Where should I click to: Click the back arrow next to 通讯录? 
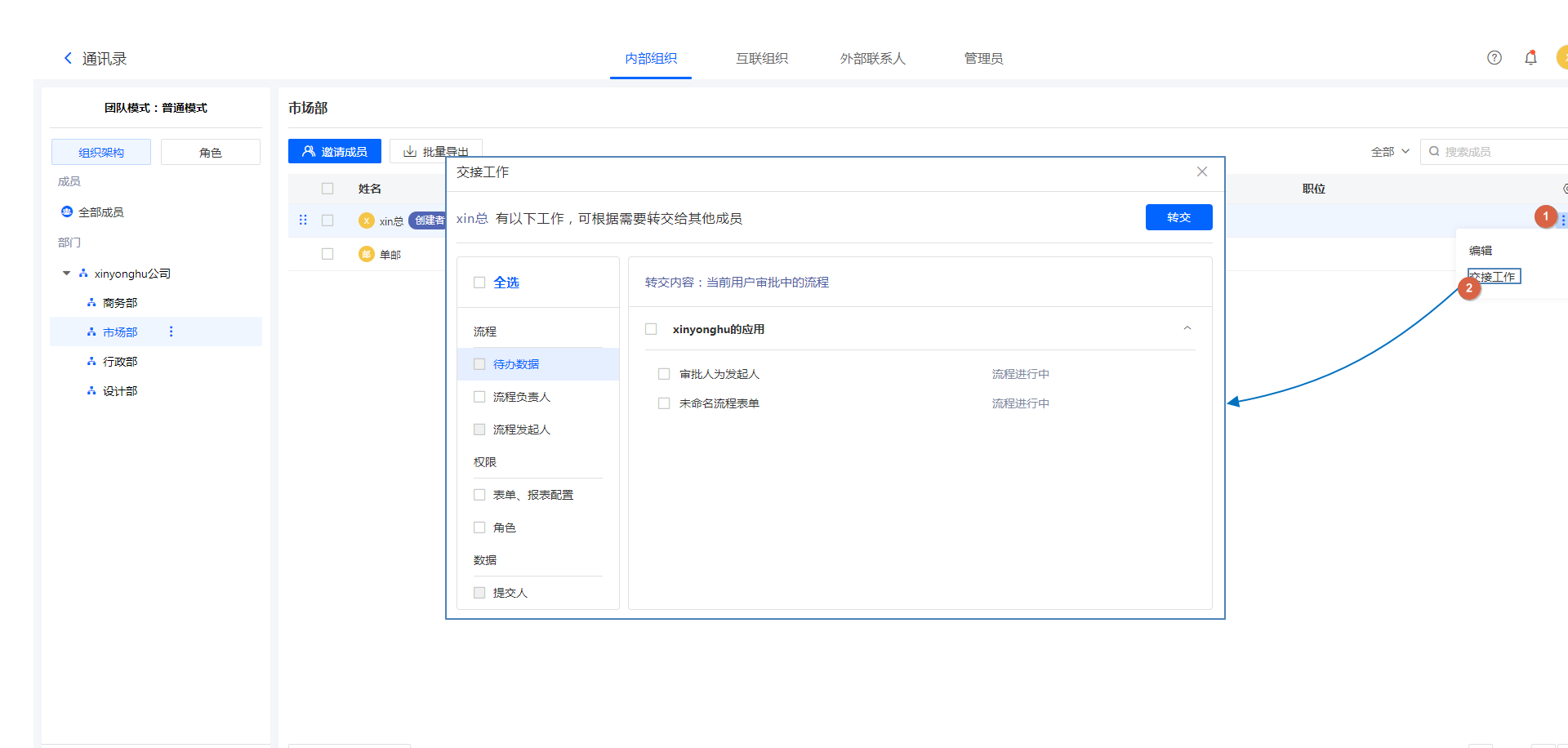point(68,58)
